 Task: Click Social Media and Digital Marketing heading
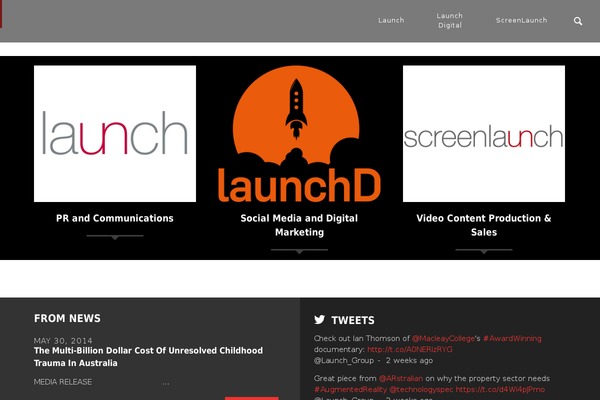299,225
